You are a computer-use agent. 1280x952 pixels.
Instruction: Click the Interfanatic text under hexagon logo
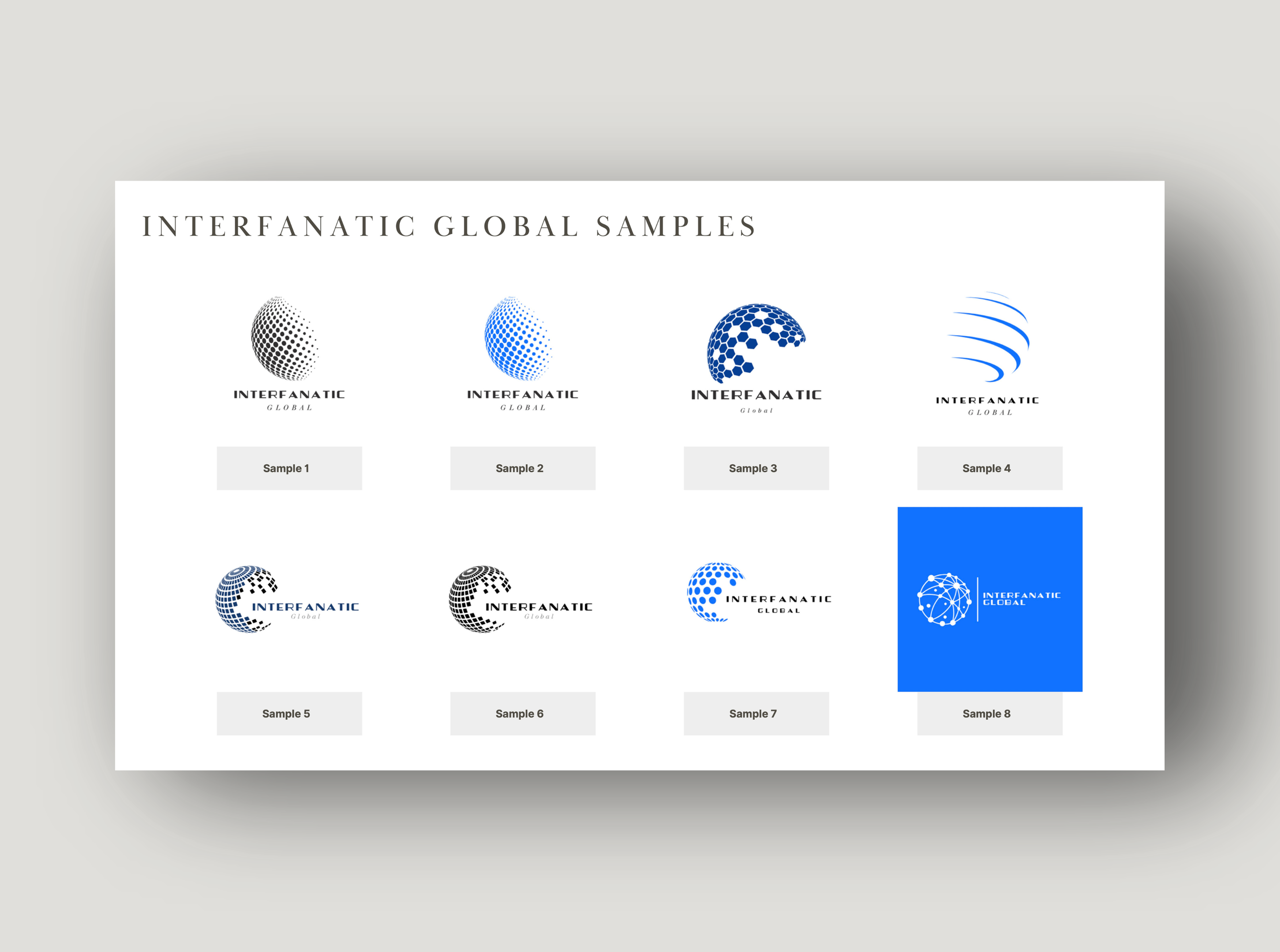pyautogui.click(x=756, y=395)
